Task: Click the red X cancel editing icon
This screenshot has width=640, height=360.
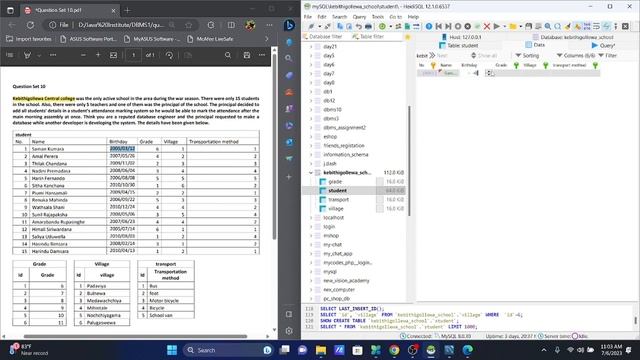Action: click(x=487, y=26)
